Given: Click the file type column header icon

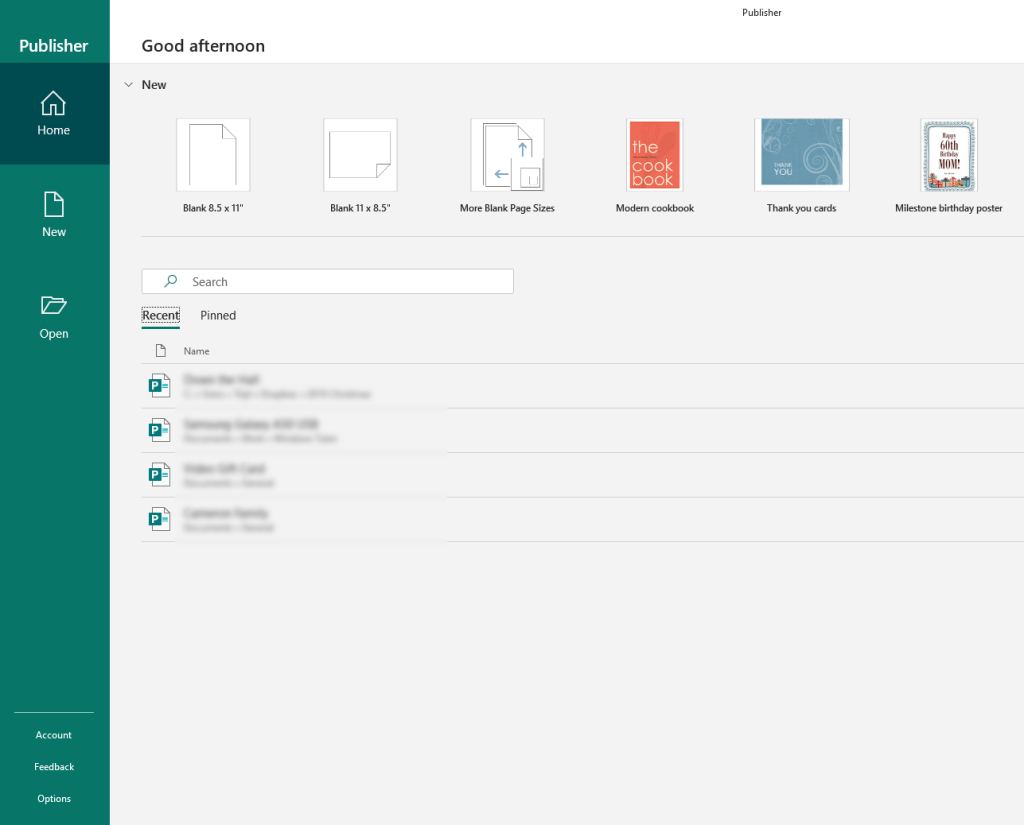Looking at the screenshot, I should [160, 351].
